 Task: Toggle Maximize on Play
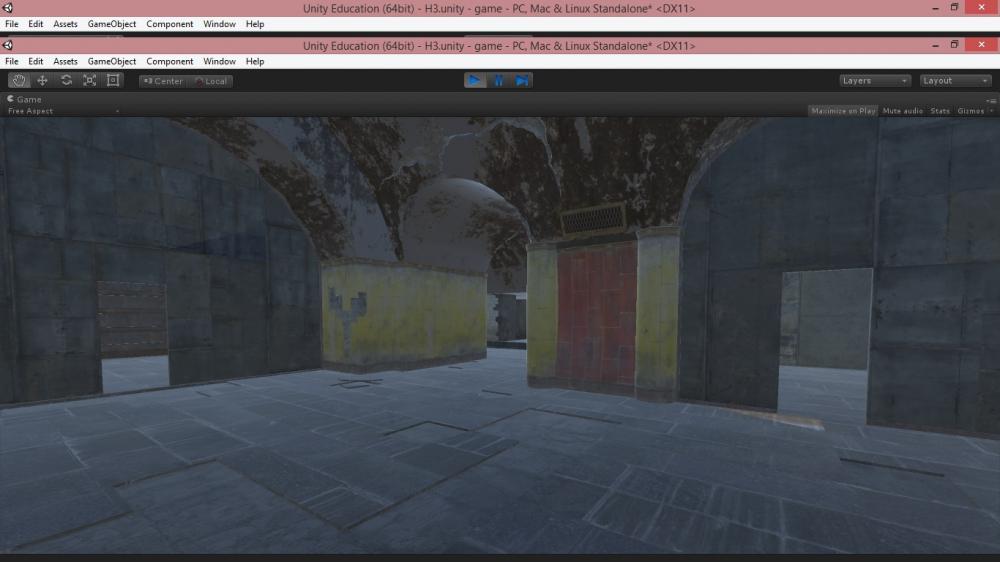[843, 111]
